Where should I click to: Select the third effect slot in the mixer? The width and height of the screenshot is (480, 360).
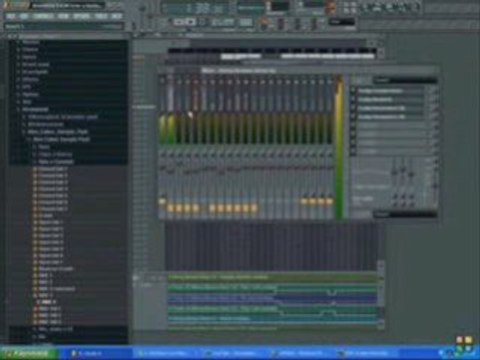pyautogui.click(x=391, y=108)
